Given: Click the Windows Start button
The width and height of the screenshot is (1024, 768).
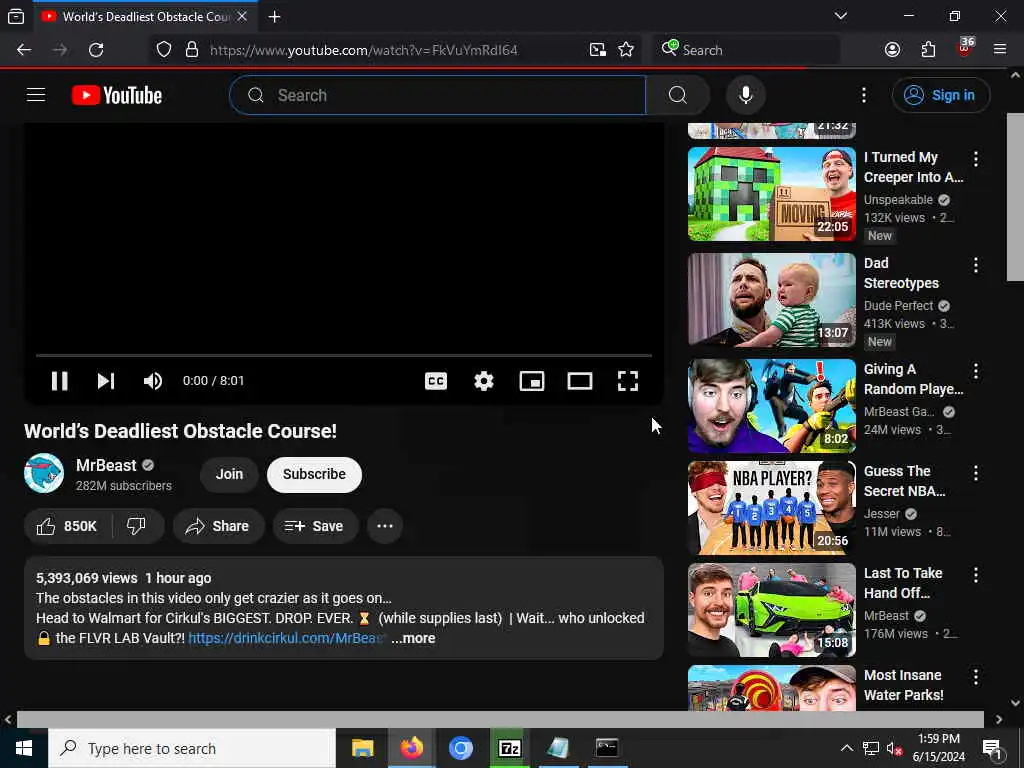Looking at the screenshot, I should pyautogui.click(x=24, y=748).
